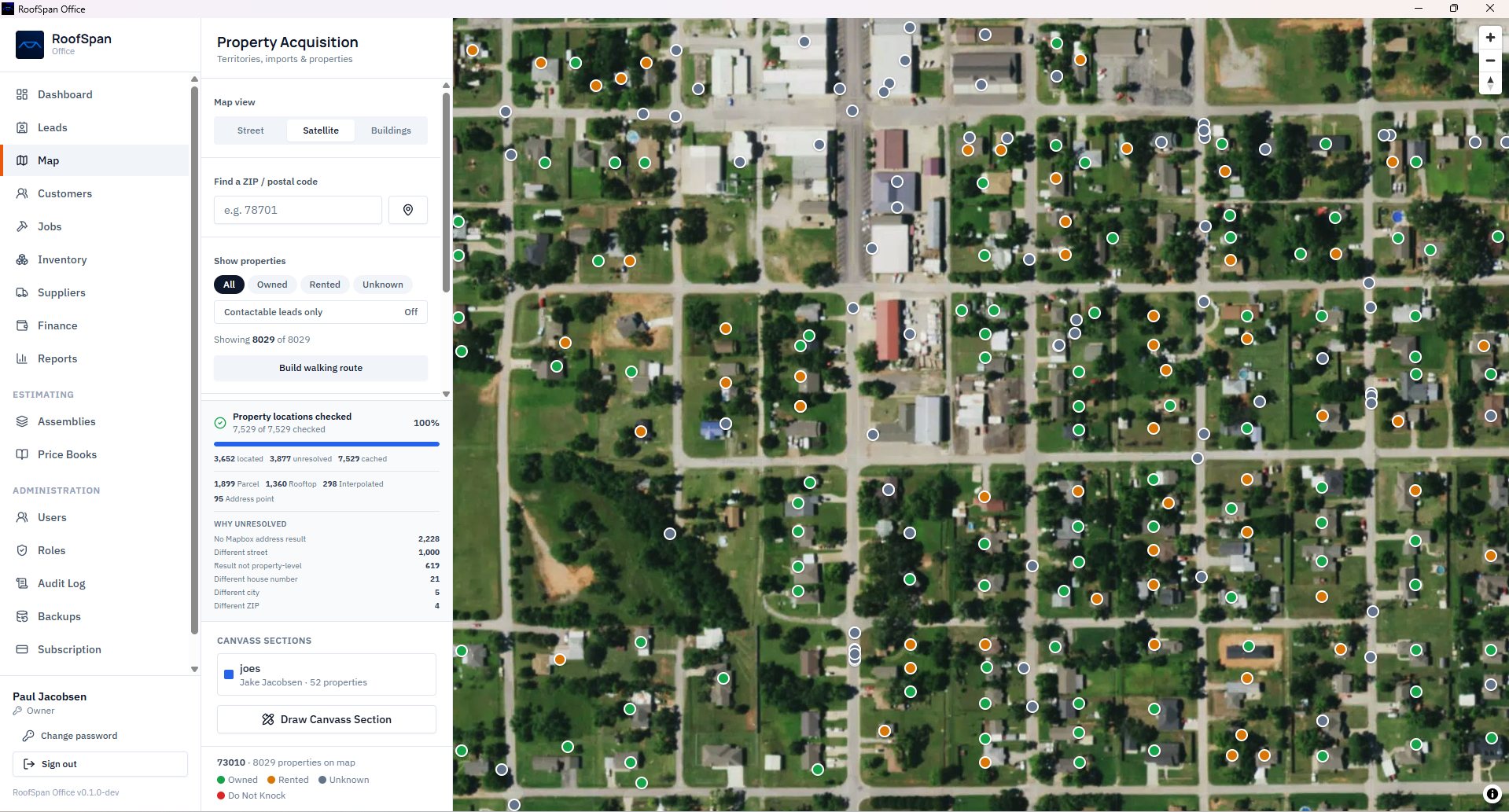Switch map view to Buildings
Viewport: 1509px width, 812px height.
tap(391, 130)
